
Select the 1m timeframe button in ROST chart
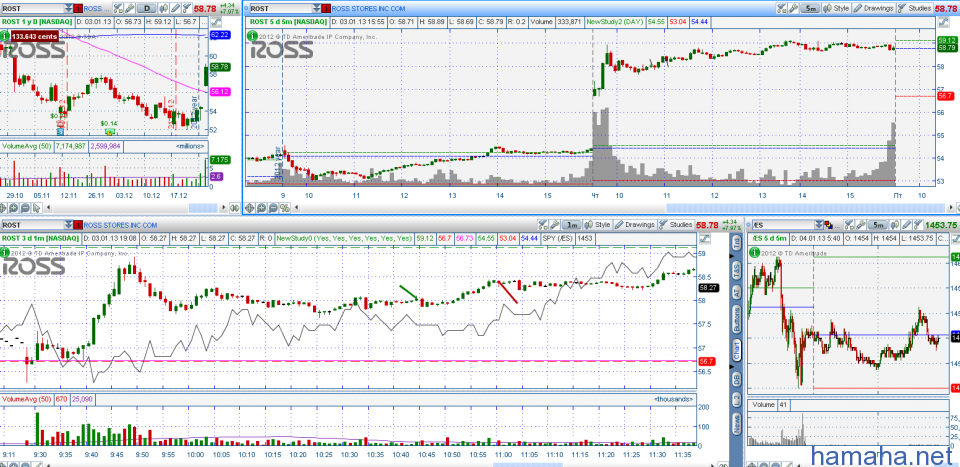click(x=571, y=225)
